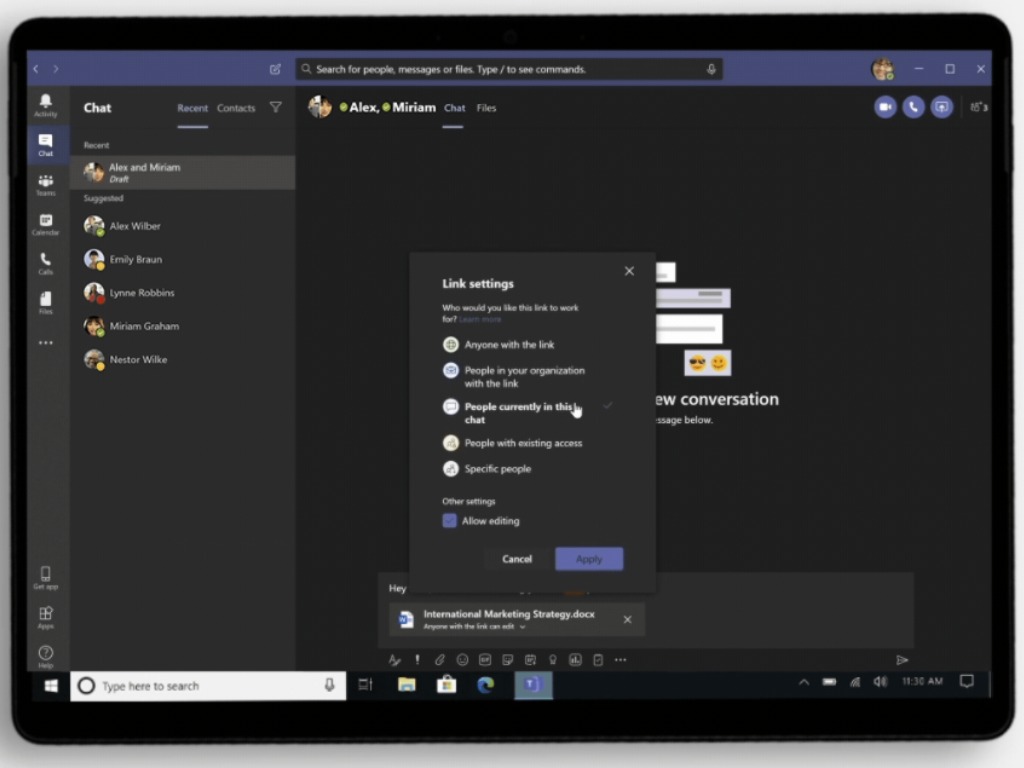
Task: Open the Teams section icon
Action: 46,184
